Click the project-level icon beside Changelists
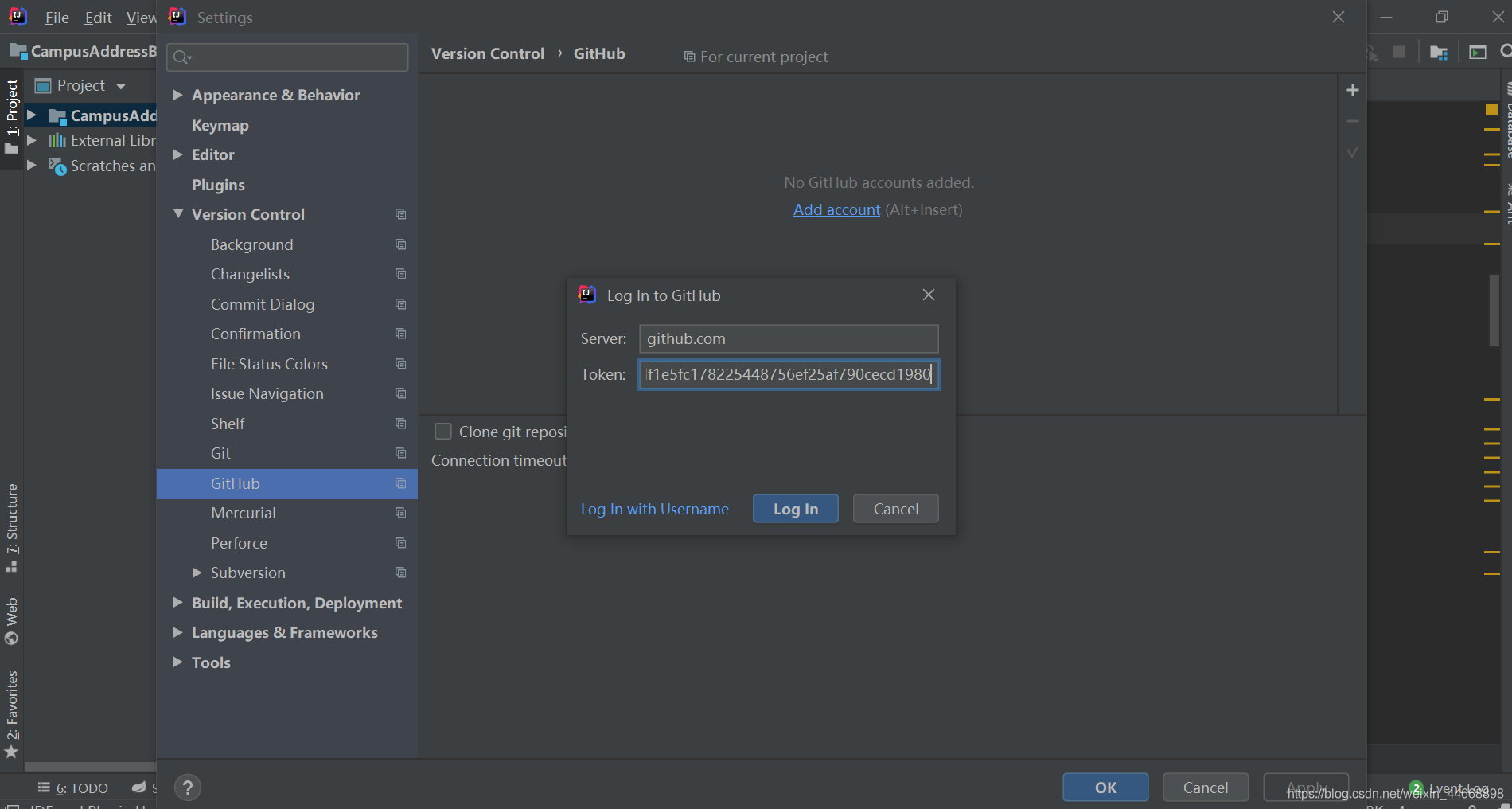Viewport: 1512px width, 809px height. (400, 274)
